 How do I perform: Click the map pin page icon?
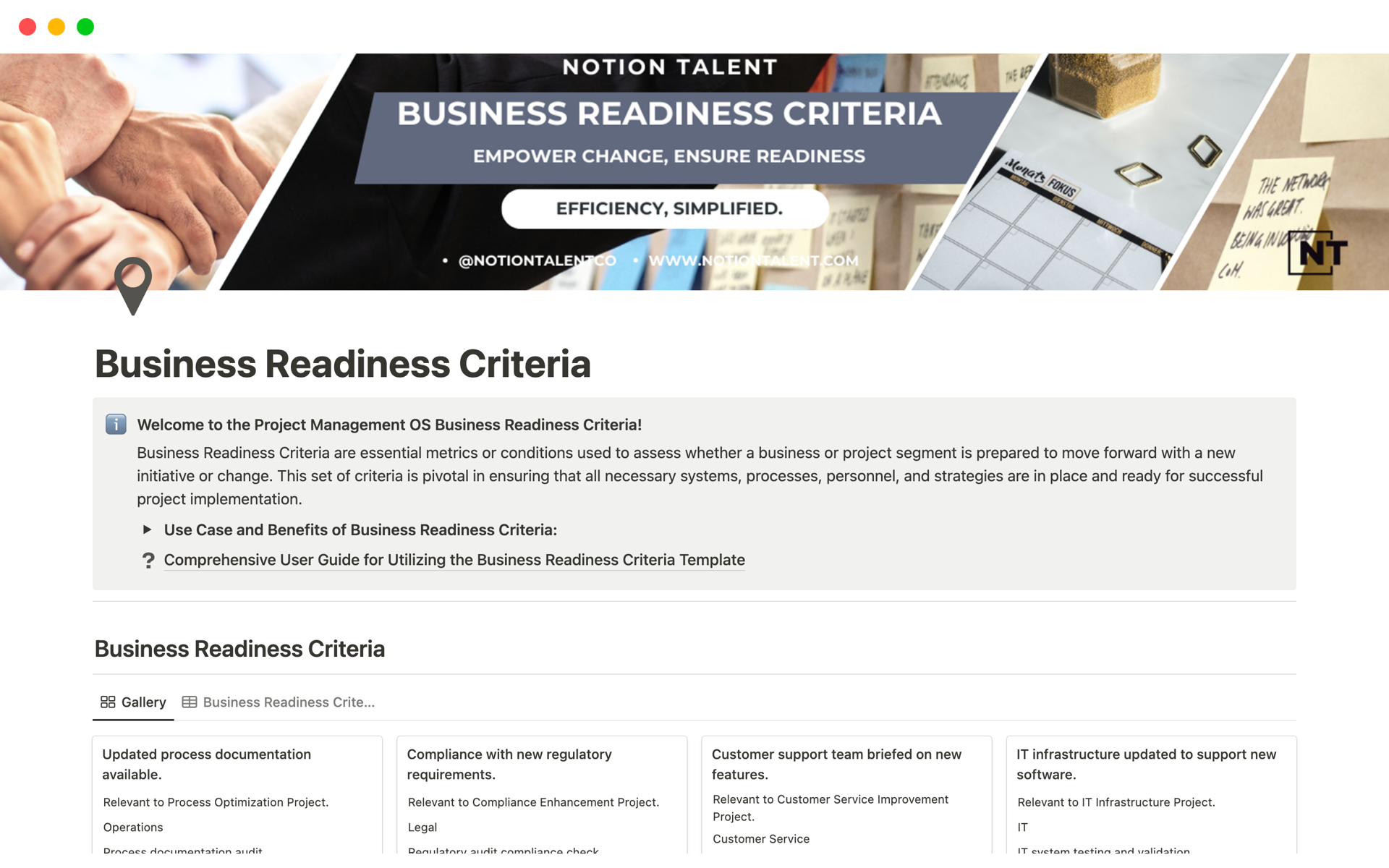133,285
